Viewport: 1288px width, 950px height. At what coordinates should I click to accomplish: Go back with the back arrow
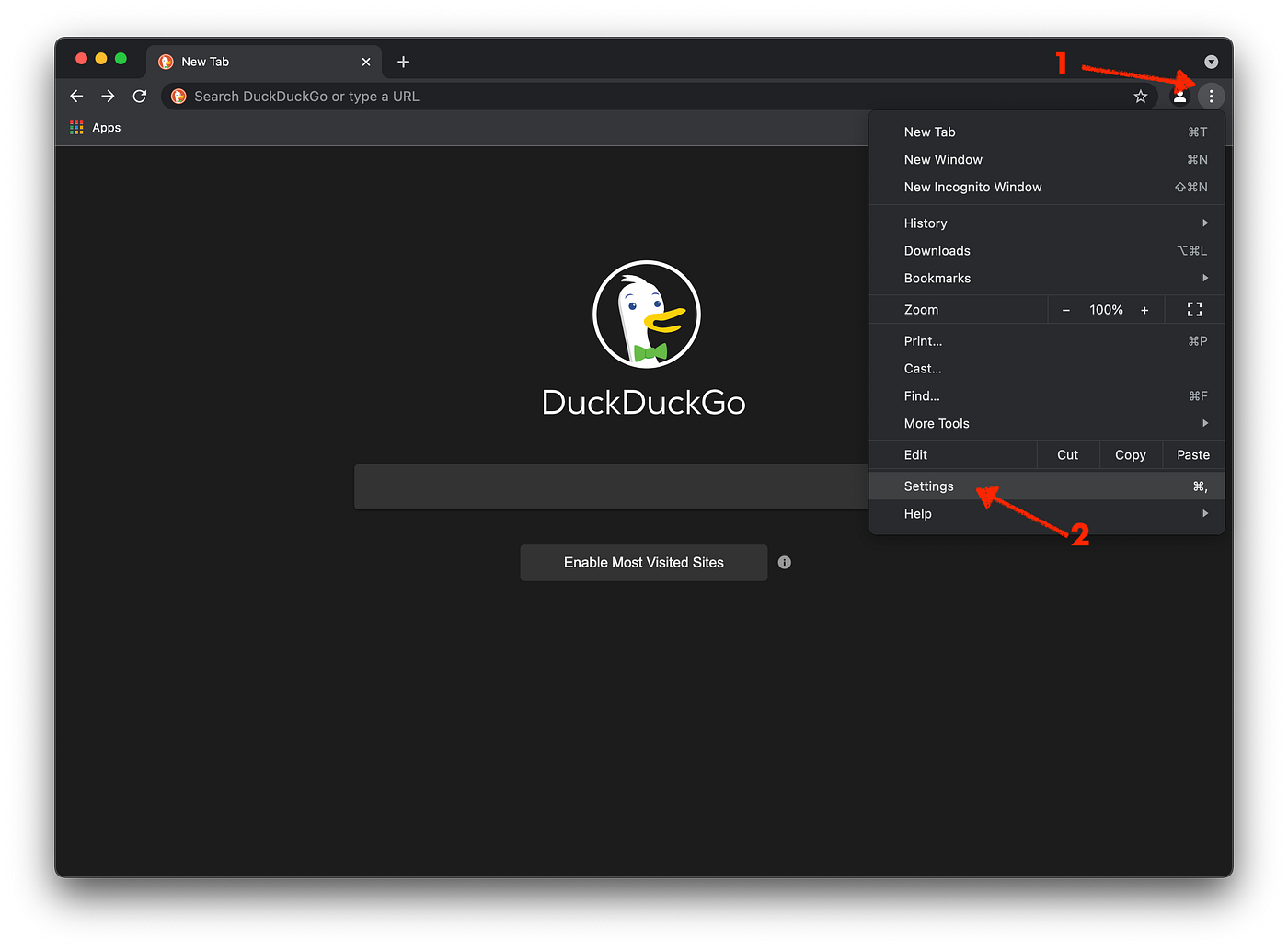(76, 97)
